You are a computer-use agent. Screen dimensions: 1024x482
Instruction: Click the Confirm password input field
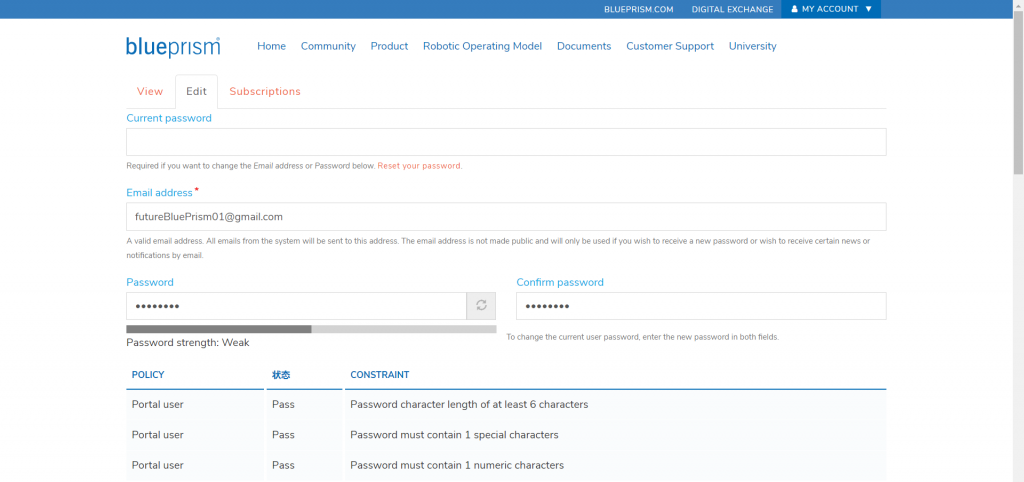pos(701,306)
